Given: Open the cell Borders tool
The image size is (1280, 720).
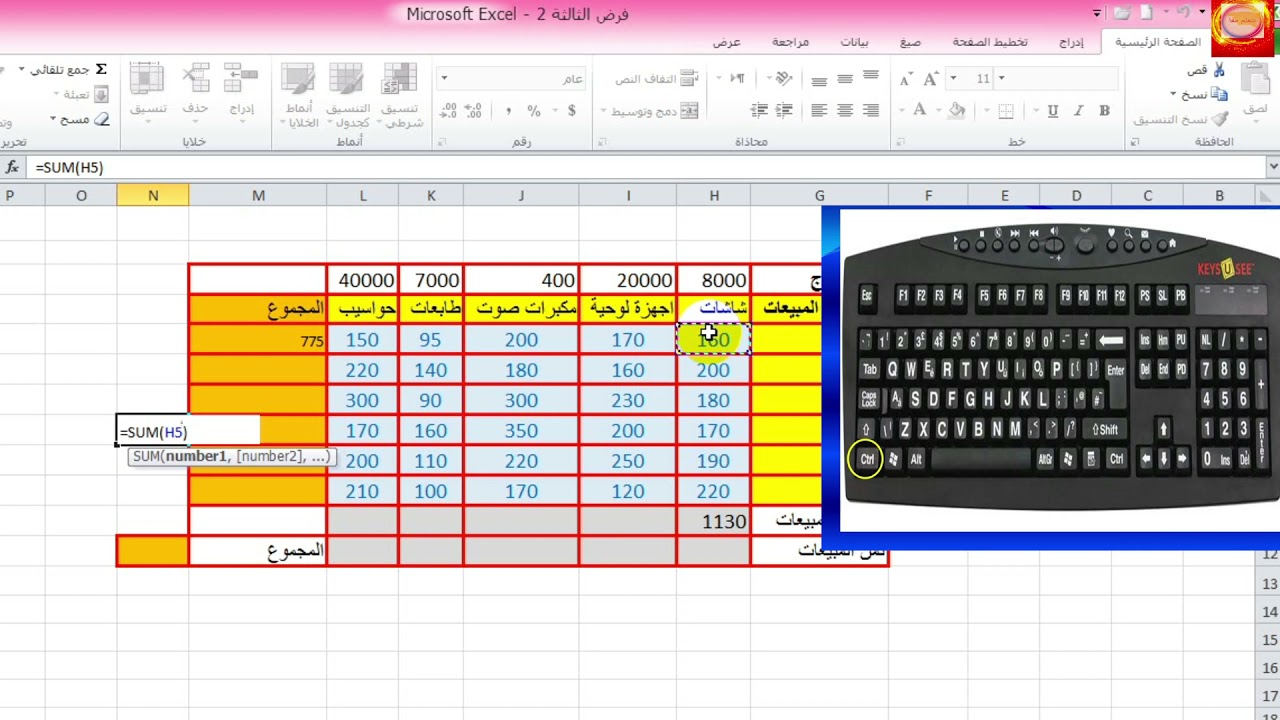Looking at the screenshot, I should click(x=1006, y=111).
